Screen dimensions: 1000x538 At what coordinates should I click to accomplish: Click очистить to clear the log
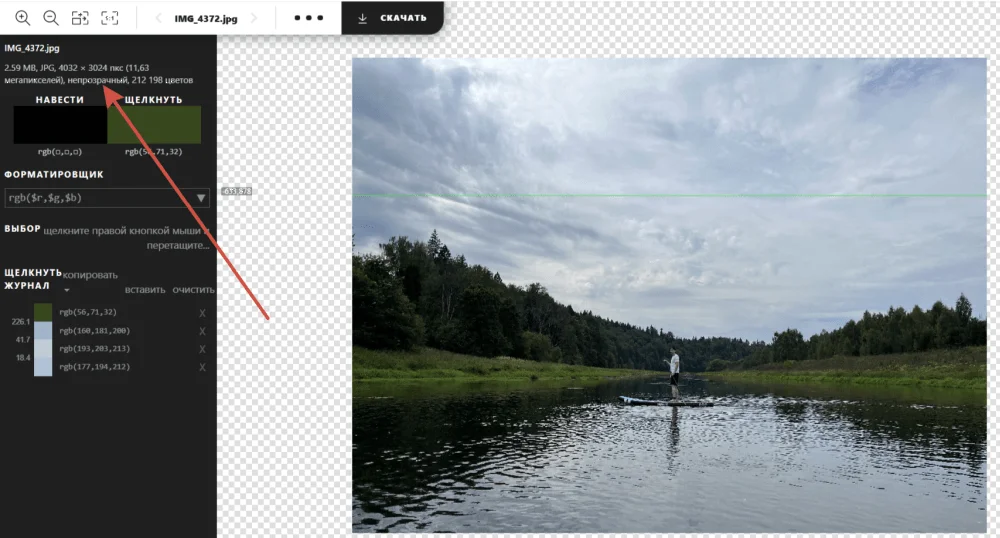click(193, 289)
